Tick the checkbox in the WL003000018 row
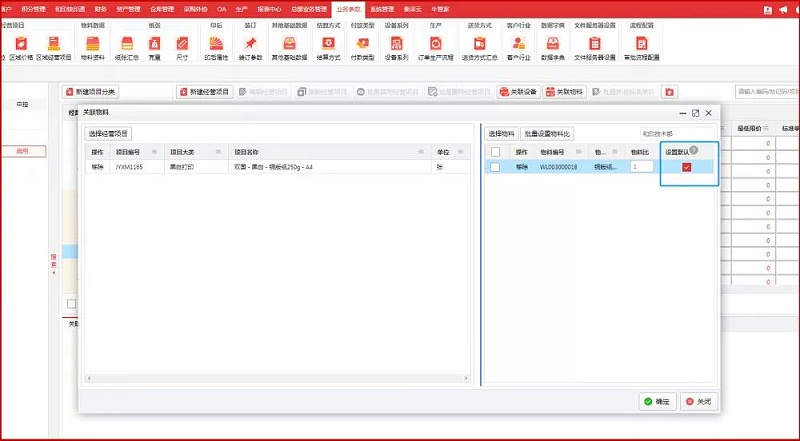Image resolution: width=800 pixels, height=441 pixels. [x=495, y=167]
